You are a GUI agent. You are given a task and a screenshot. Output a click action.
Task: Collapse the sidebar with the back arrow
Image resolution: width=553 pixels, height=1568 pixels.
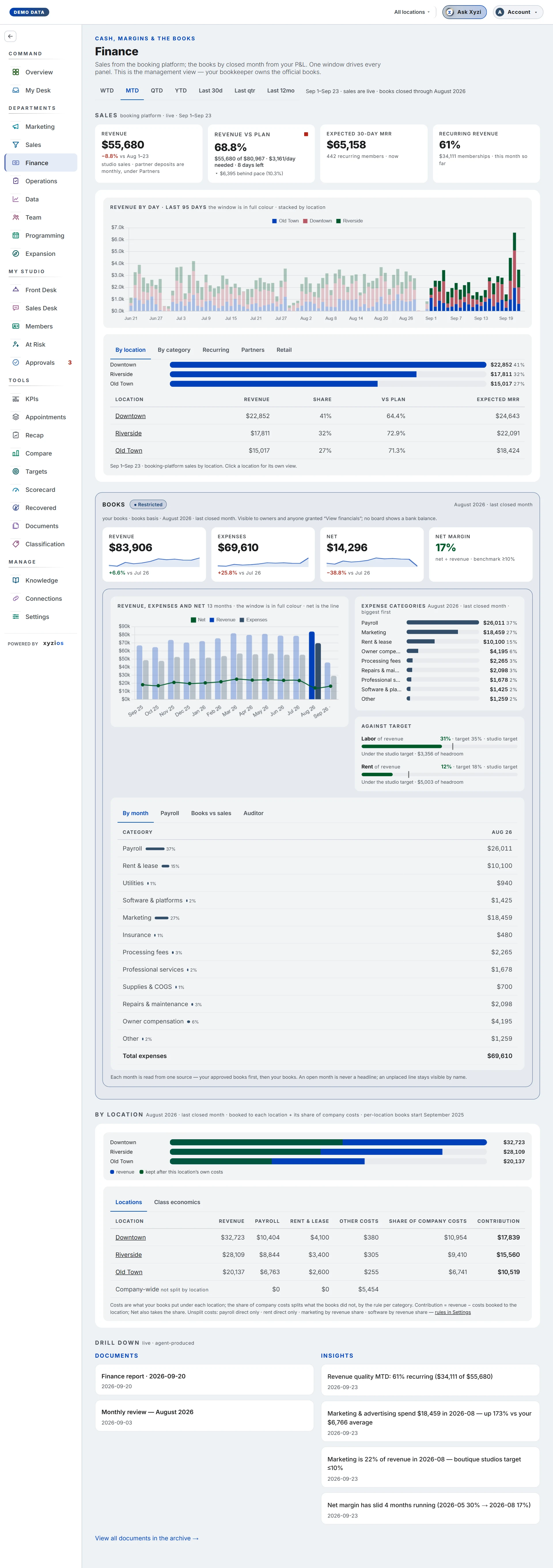coord(10,36)
